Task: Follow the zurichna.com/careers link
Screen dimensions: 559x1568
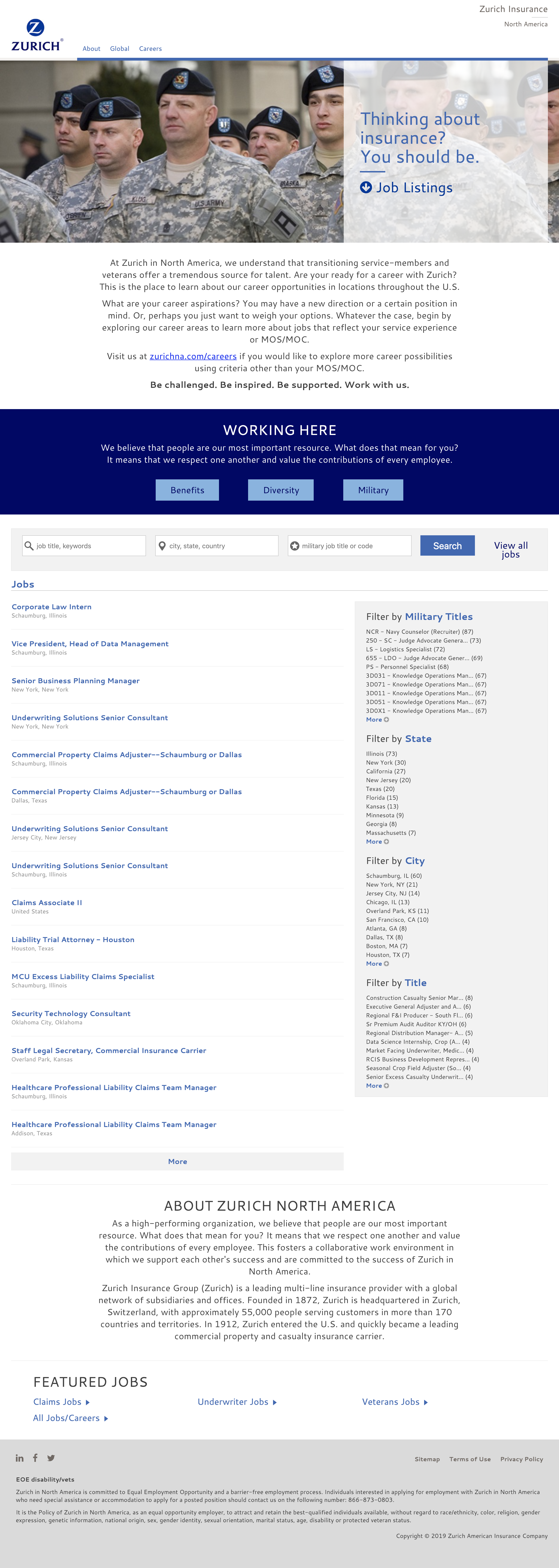Action: point(193,356)
